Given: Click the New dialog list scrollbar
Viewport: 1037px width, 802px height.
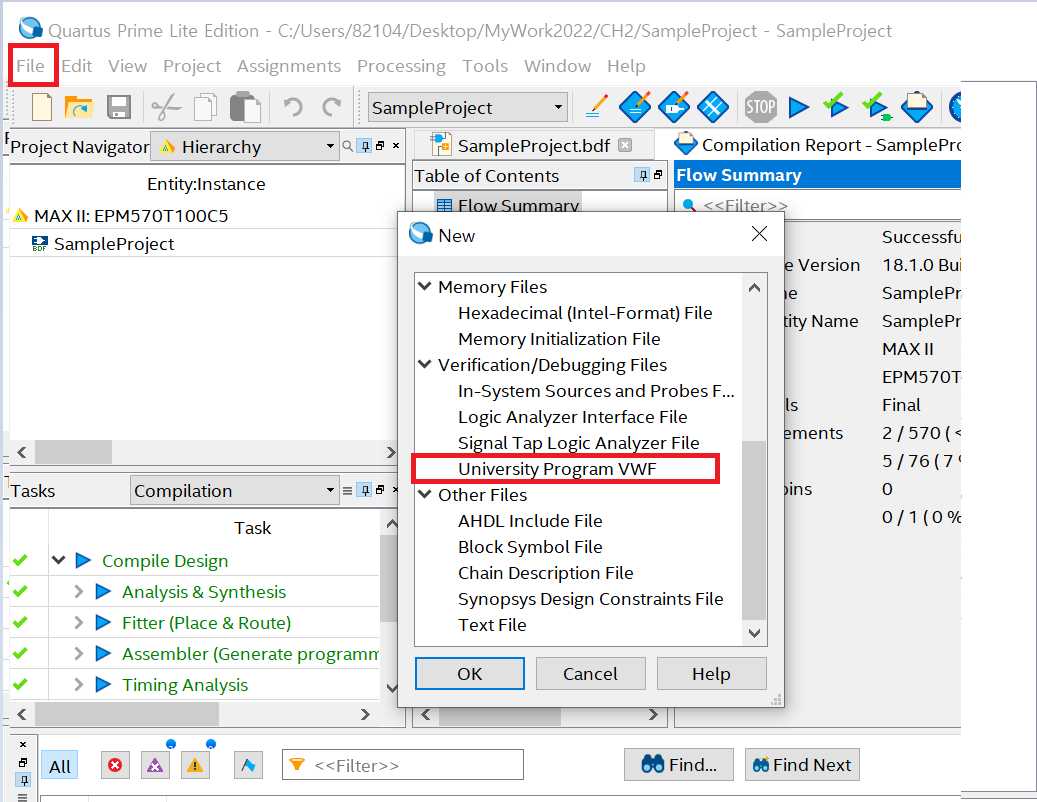Looking at the screenshot, I should (x=754, y=529).
